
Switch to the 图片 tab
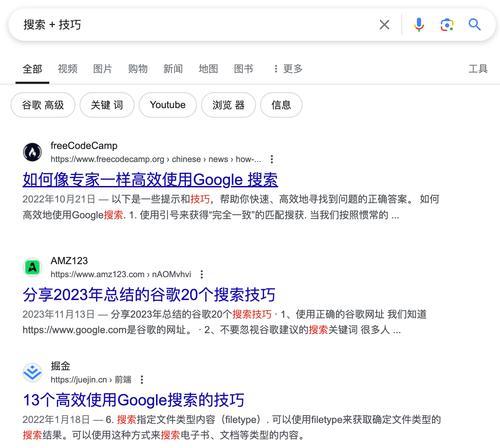(x=103, y=69)
